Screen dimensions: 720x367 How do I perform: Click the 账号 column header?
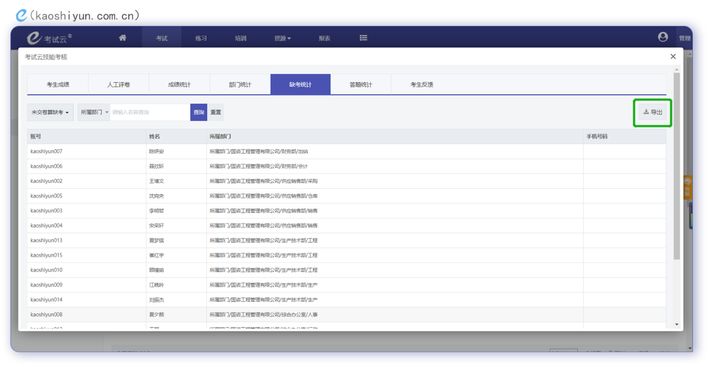(86, 136)
